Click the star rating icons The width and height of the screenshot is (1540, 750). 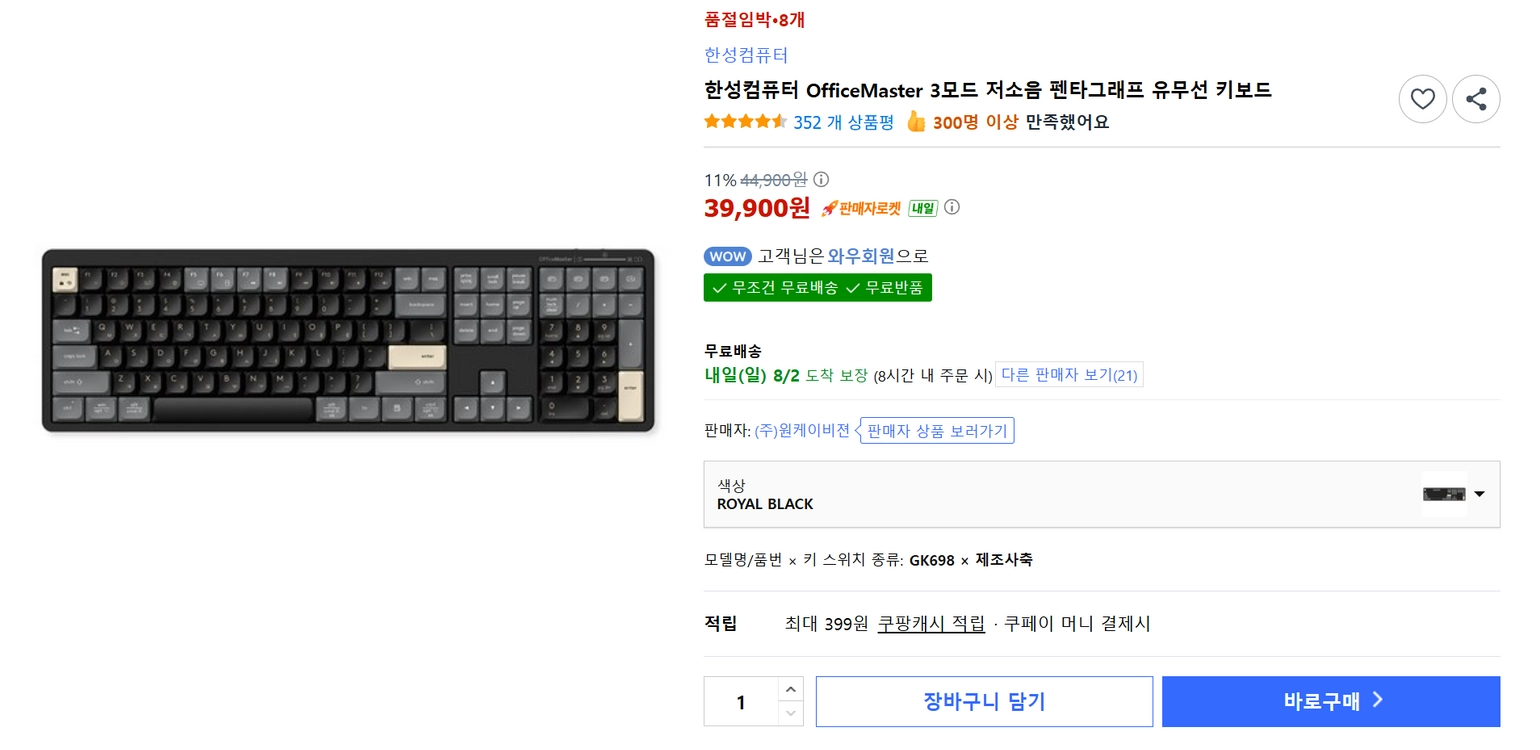tap(746, 122)
